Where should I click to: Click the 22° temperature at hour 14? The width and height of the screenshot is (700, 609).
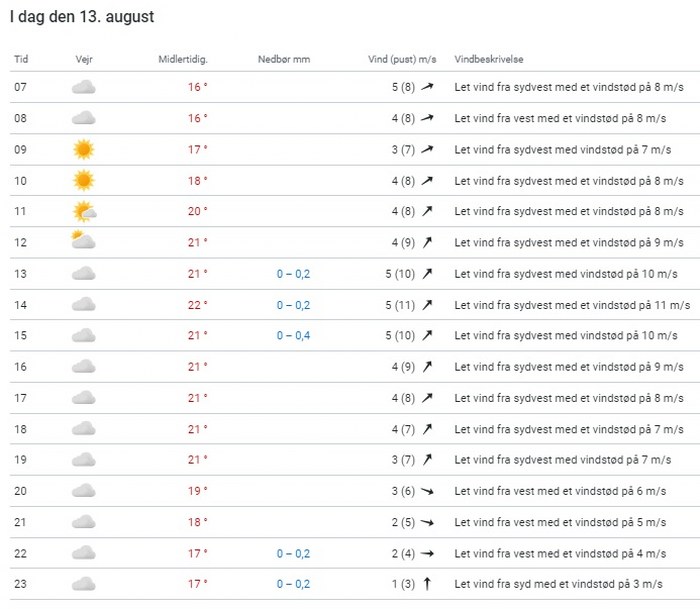197,305
